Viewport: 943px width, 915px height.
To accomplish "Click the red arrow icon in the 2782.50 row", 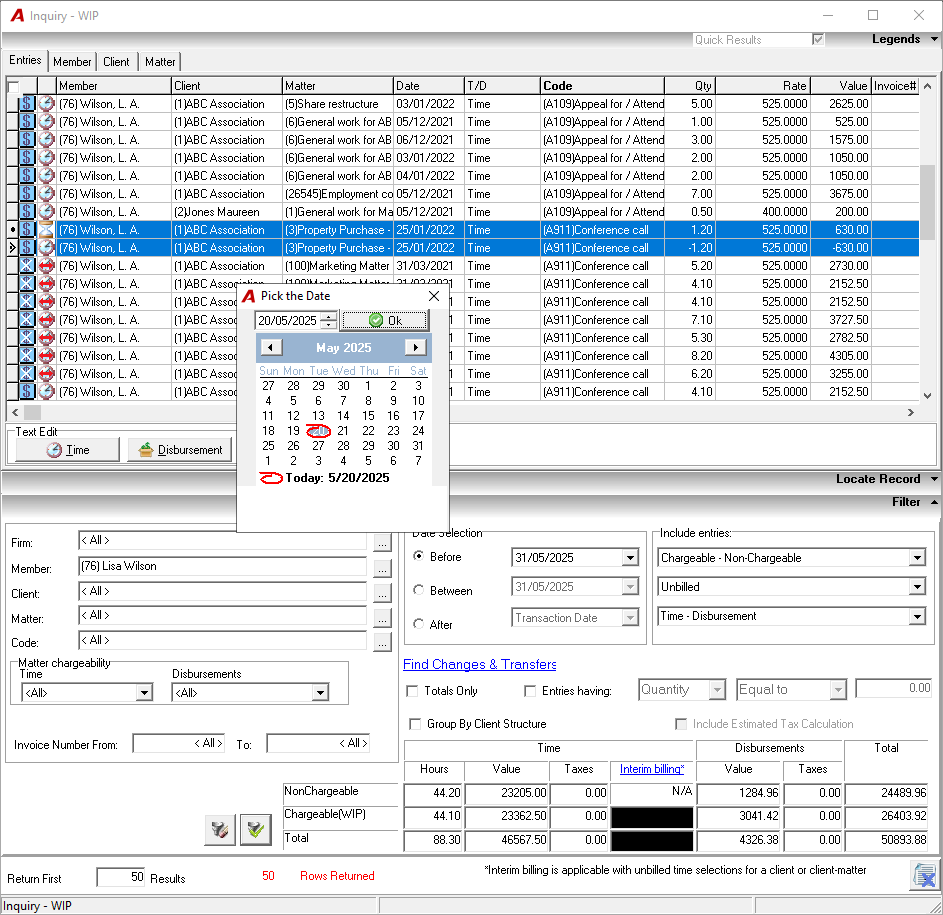I will pyautogui.click(x=46, y=338).
